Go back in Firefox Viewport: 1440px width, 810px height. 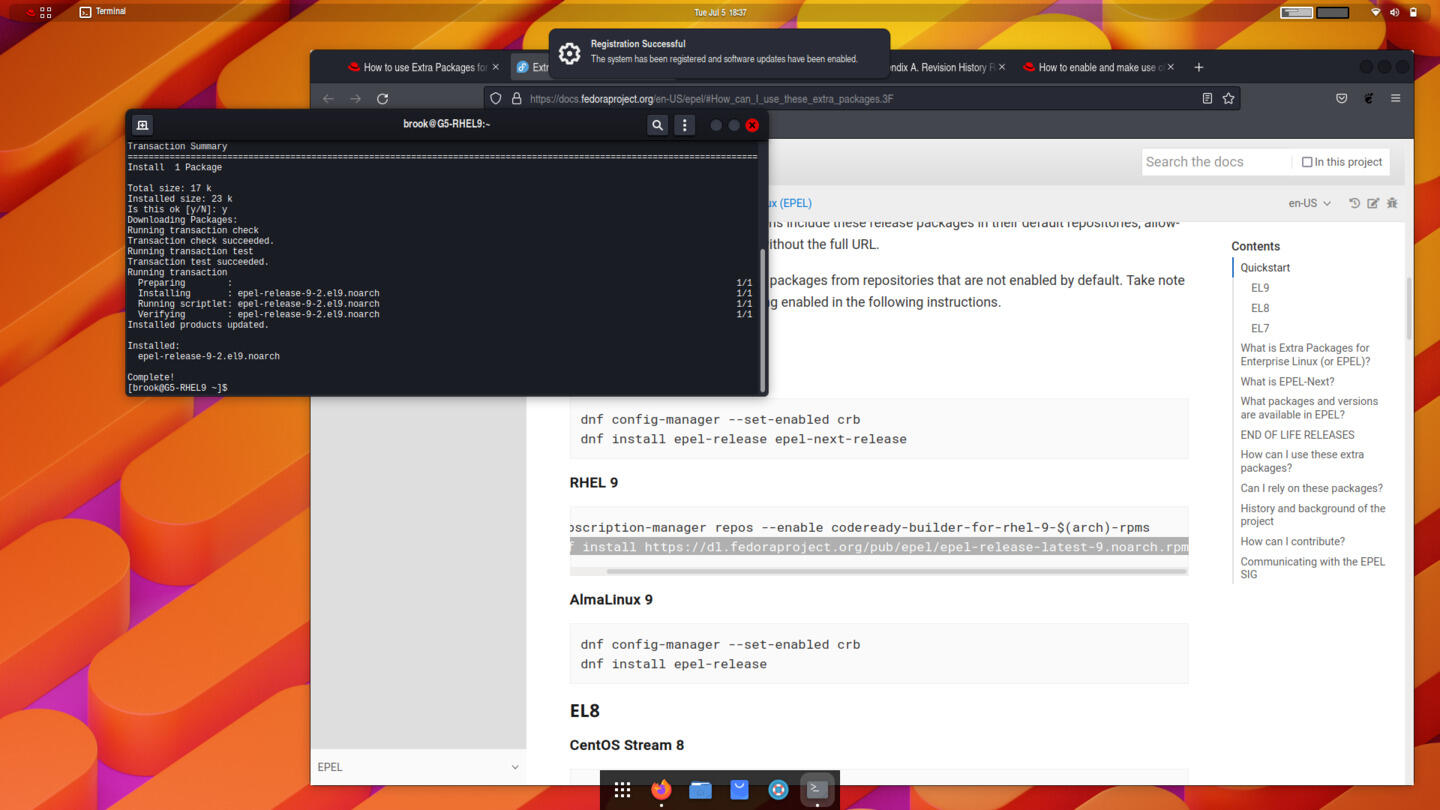[328, 99]
